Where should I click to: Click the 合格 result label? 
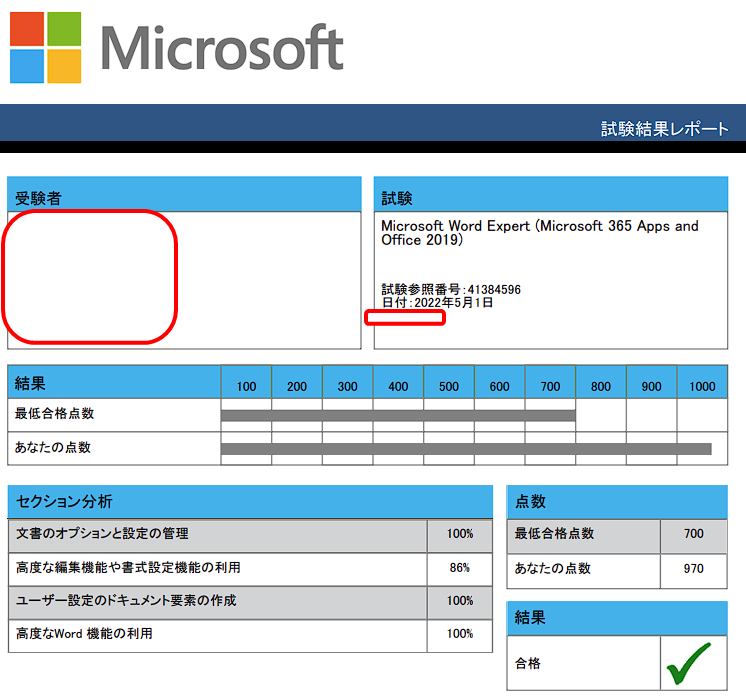tap(526, 662)
